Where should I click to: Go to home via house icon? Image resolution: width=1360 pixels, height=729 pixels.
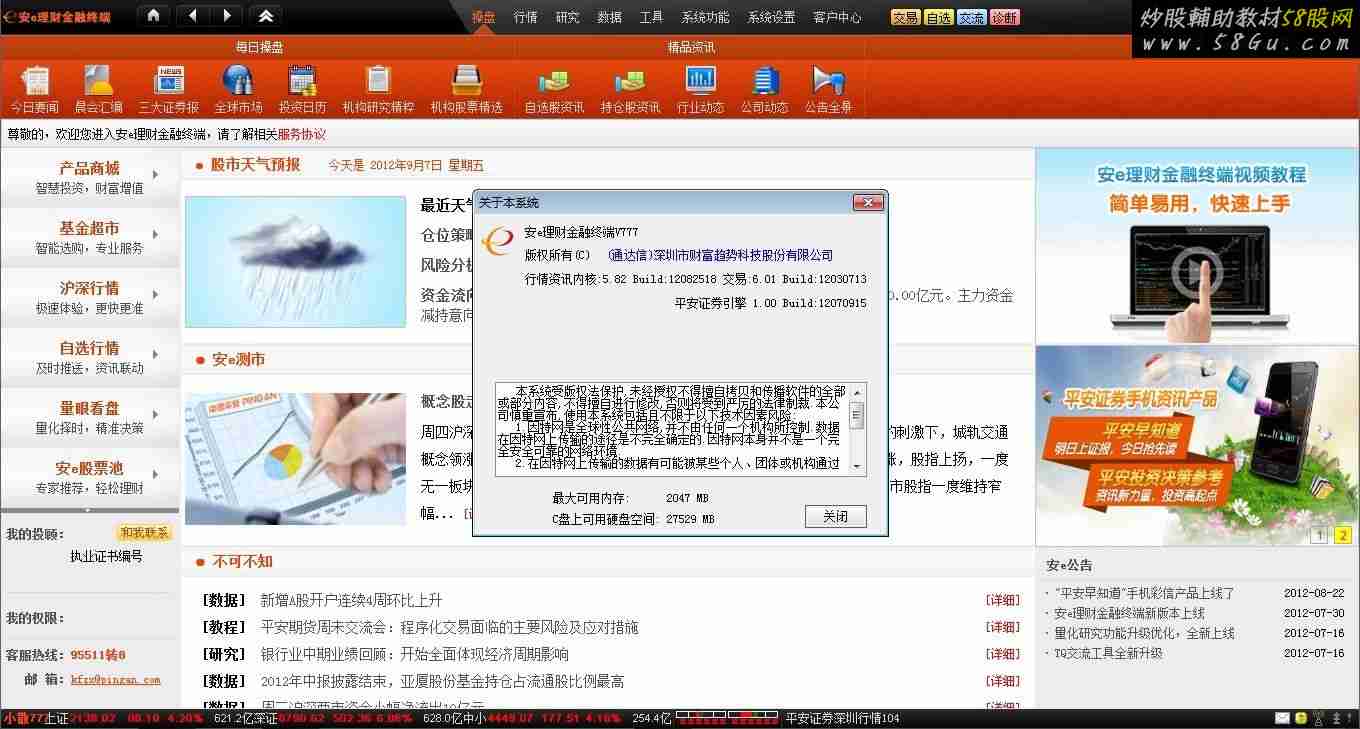point(152,16)
